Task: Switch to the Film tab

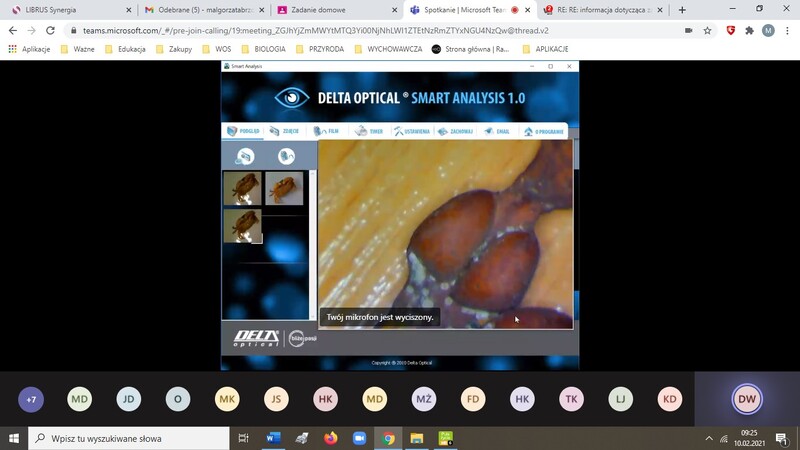Action: 326,131
